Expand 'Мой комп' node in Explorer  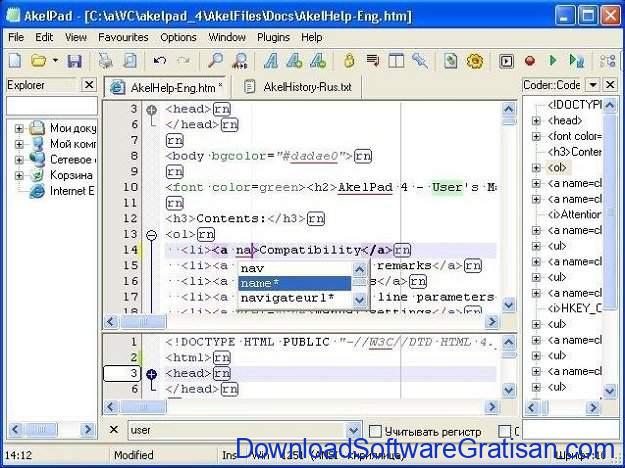[x=19, y=144]
